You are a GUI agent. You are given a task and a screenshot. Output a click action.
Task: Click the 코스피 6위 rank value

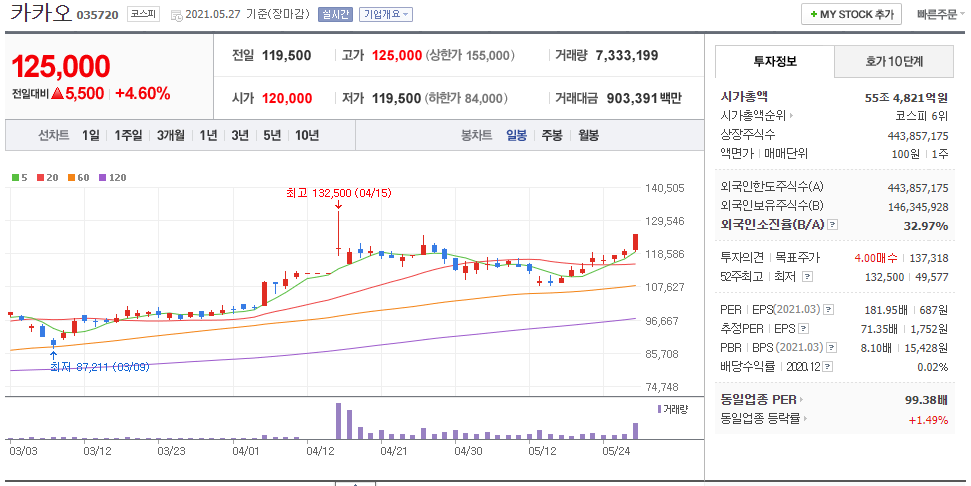click(x=921, y=116)
